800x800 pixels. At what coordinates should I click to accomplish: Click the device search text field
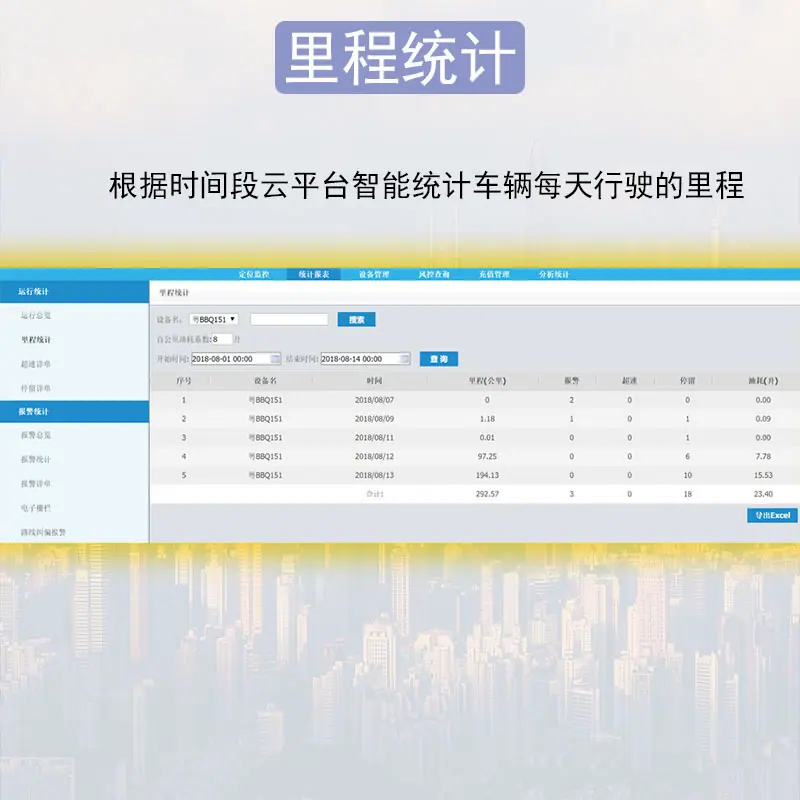click(289, 319)
